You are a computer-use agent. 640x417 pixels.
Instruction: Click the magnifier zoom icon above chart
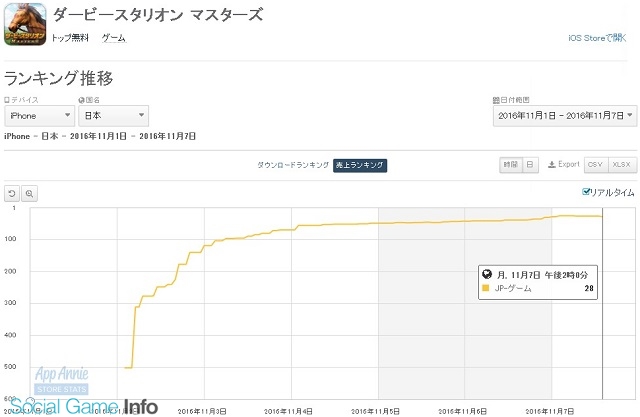click(29, 193)
